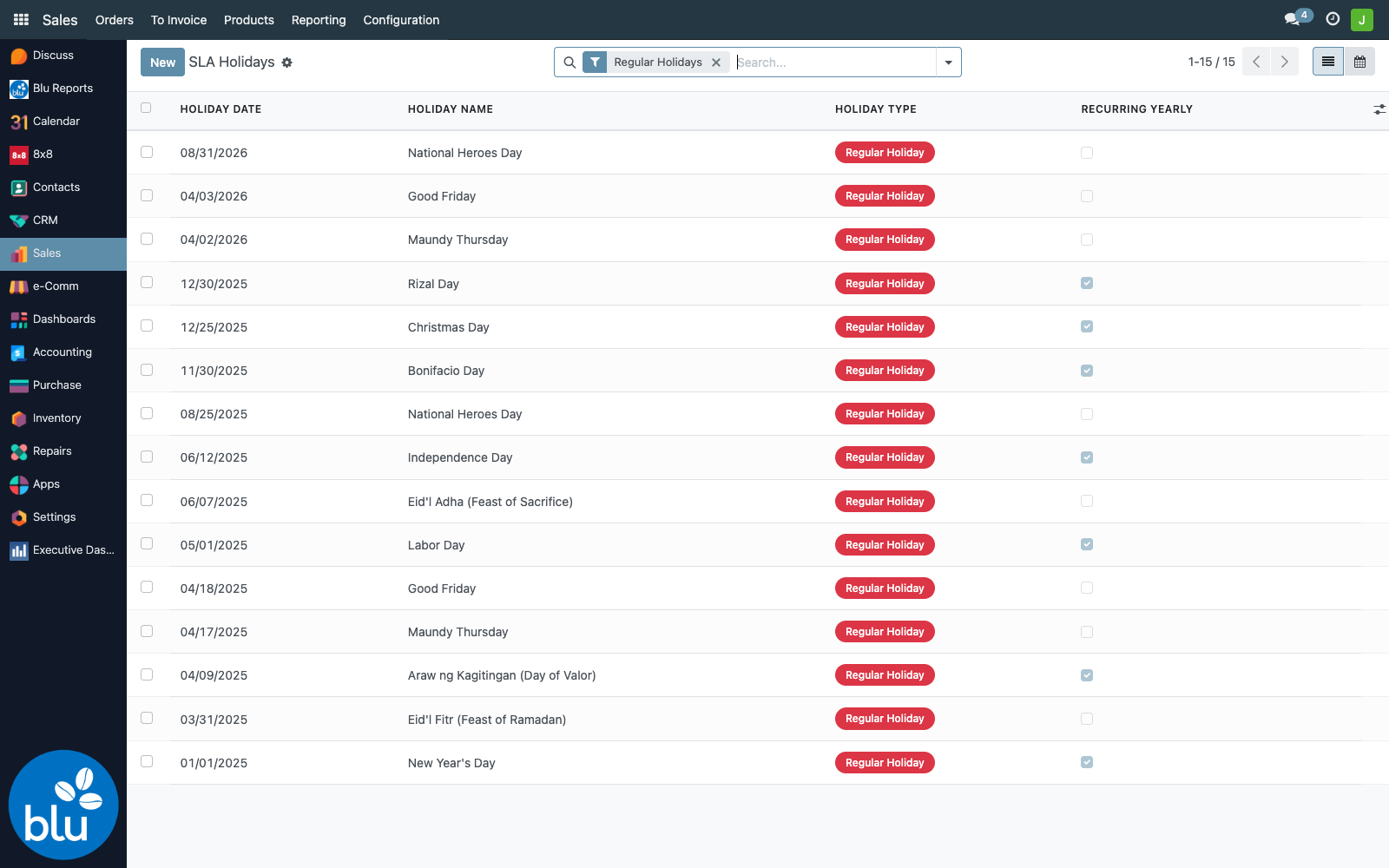1389x868 pixels.
Task: Toggle recurring yearly for Independence Day
Action: pos(1087,457)
